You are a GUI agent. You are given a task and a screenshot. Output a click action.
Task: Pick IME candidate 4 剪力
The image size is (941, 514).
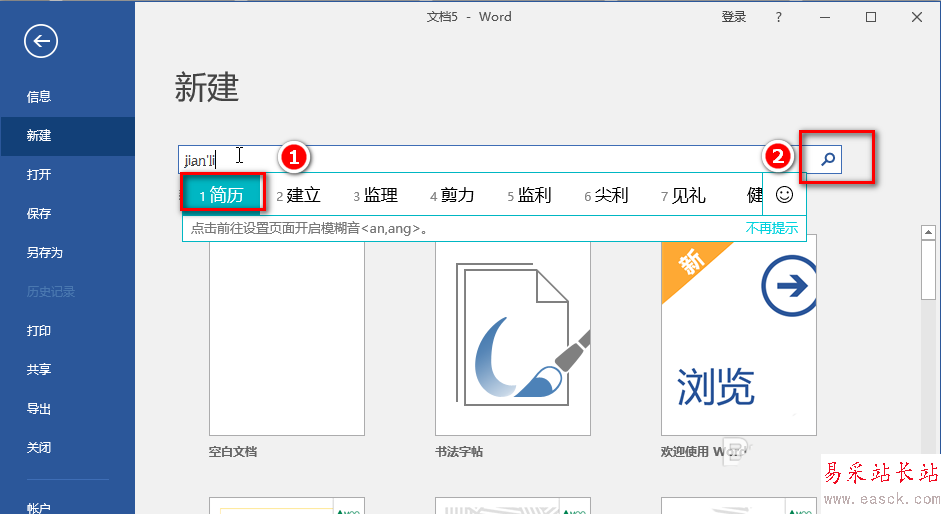452,195
